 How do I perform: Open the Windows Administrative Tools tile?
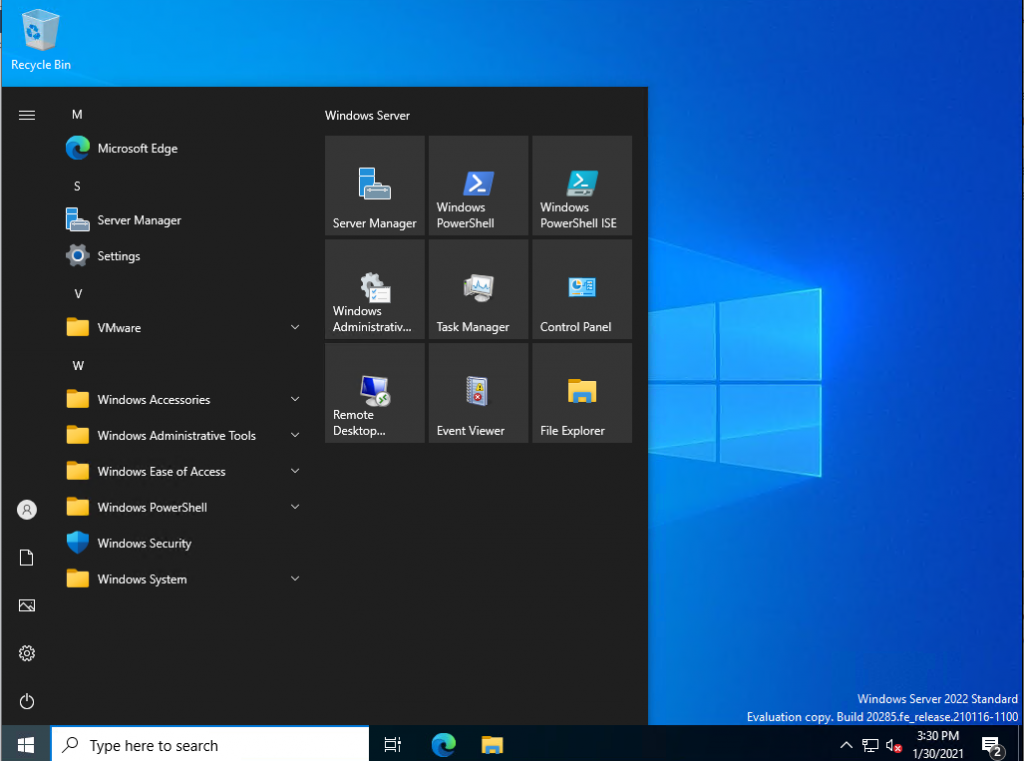(x=374, y=289)
